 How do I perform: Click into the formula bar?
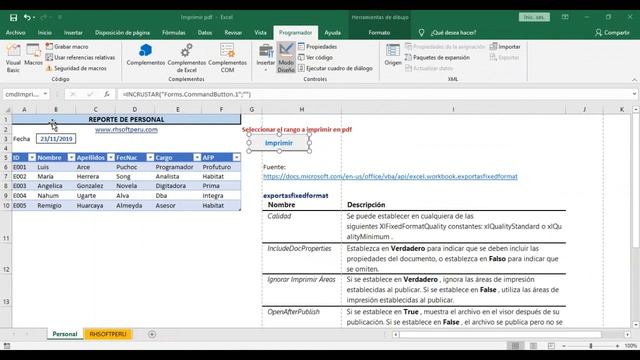click(x=374, y=94)
